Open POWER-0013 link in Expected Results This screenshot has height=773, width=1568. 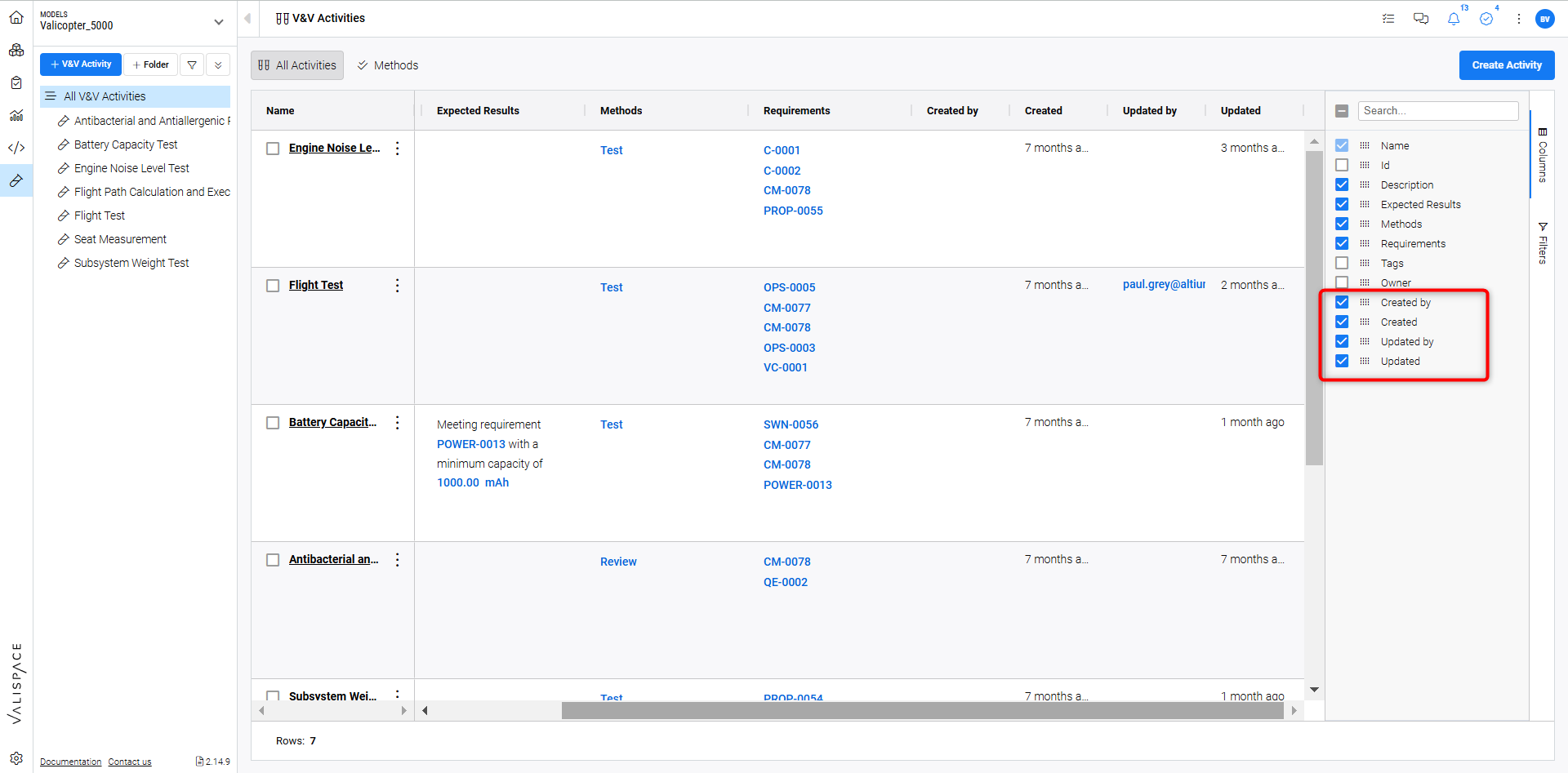coord(471,444)
